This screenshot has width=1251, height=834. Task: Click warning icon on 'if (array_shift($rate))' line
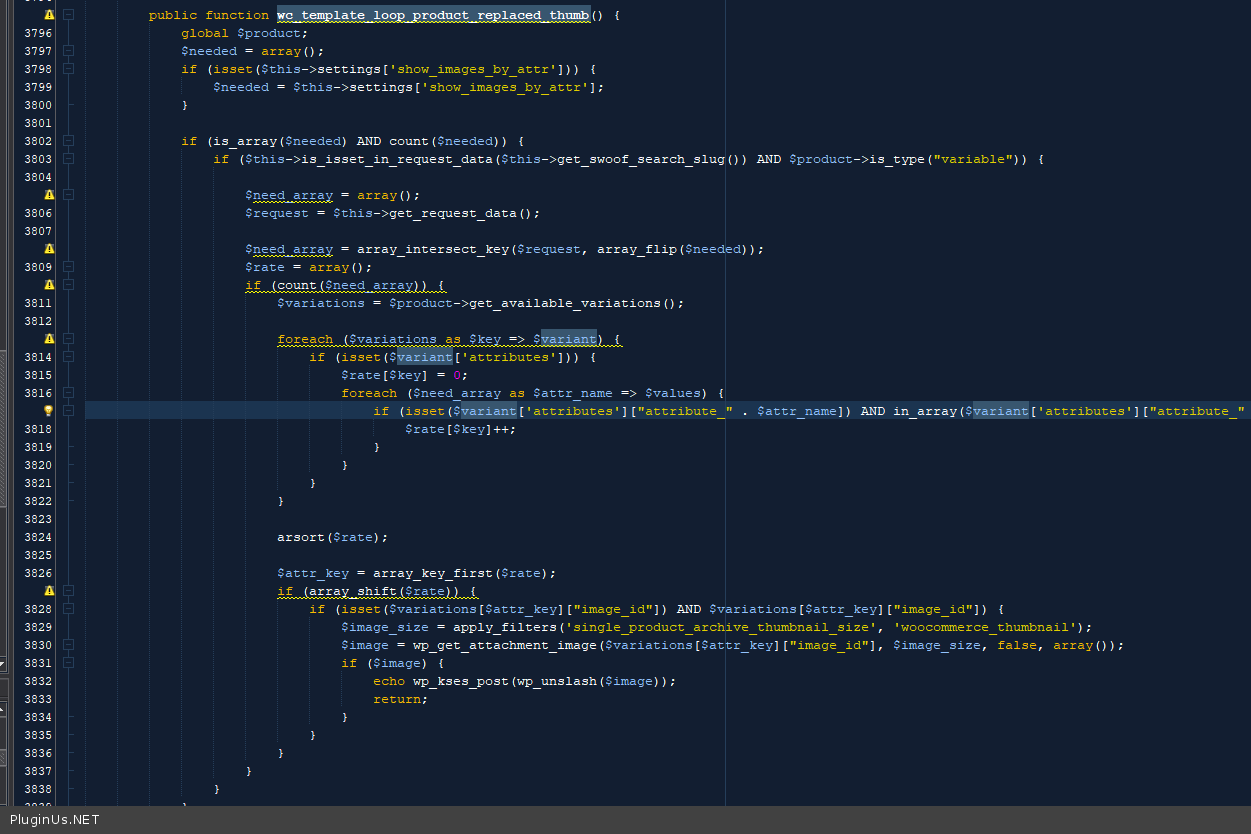[49, 591]
